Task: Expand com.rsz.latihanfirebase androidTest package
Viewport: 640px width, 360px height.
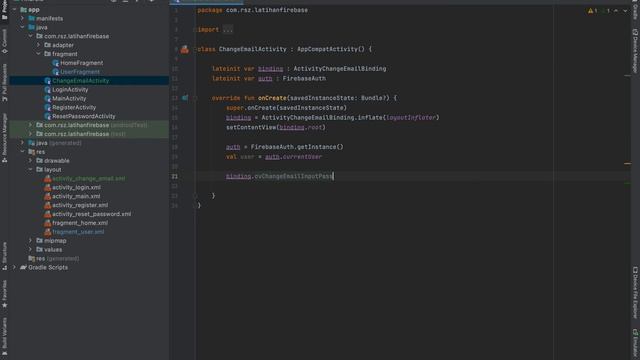Action: pos(31,125)
